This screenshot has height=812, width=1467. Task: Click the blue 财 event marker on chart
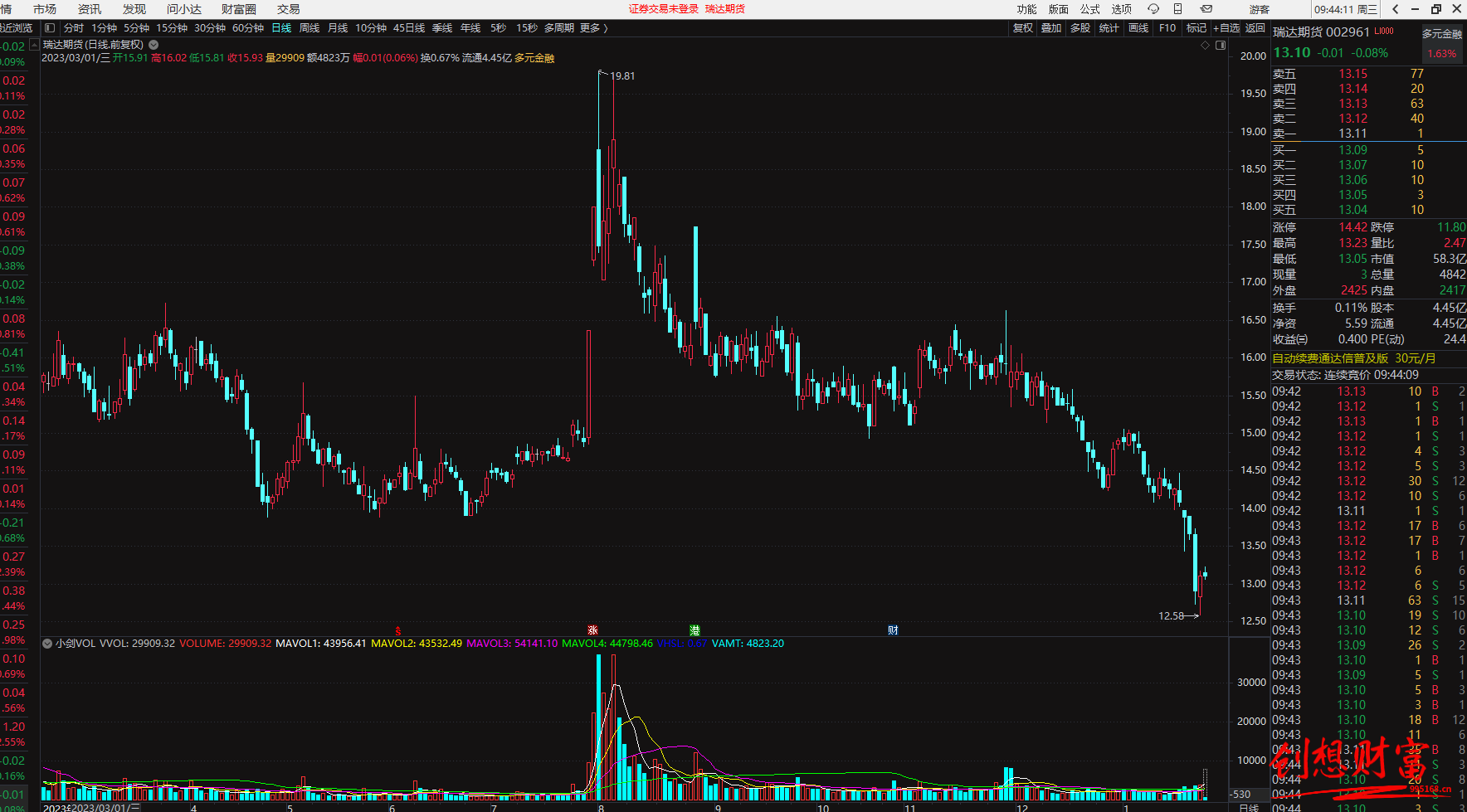(x=893, y=630)
